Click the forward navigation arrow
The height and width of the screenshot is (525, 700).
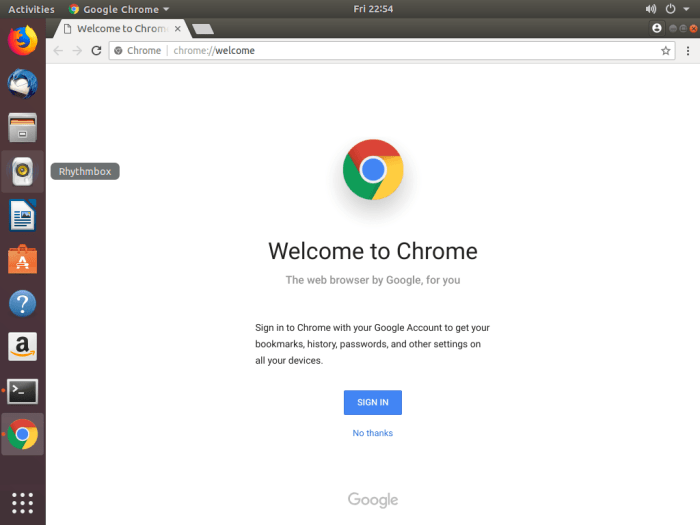(x=77, y=50)
